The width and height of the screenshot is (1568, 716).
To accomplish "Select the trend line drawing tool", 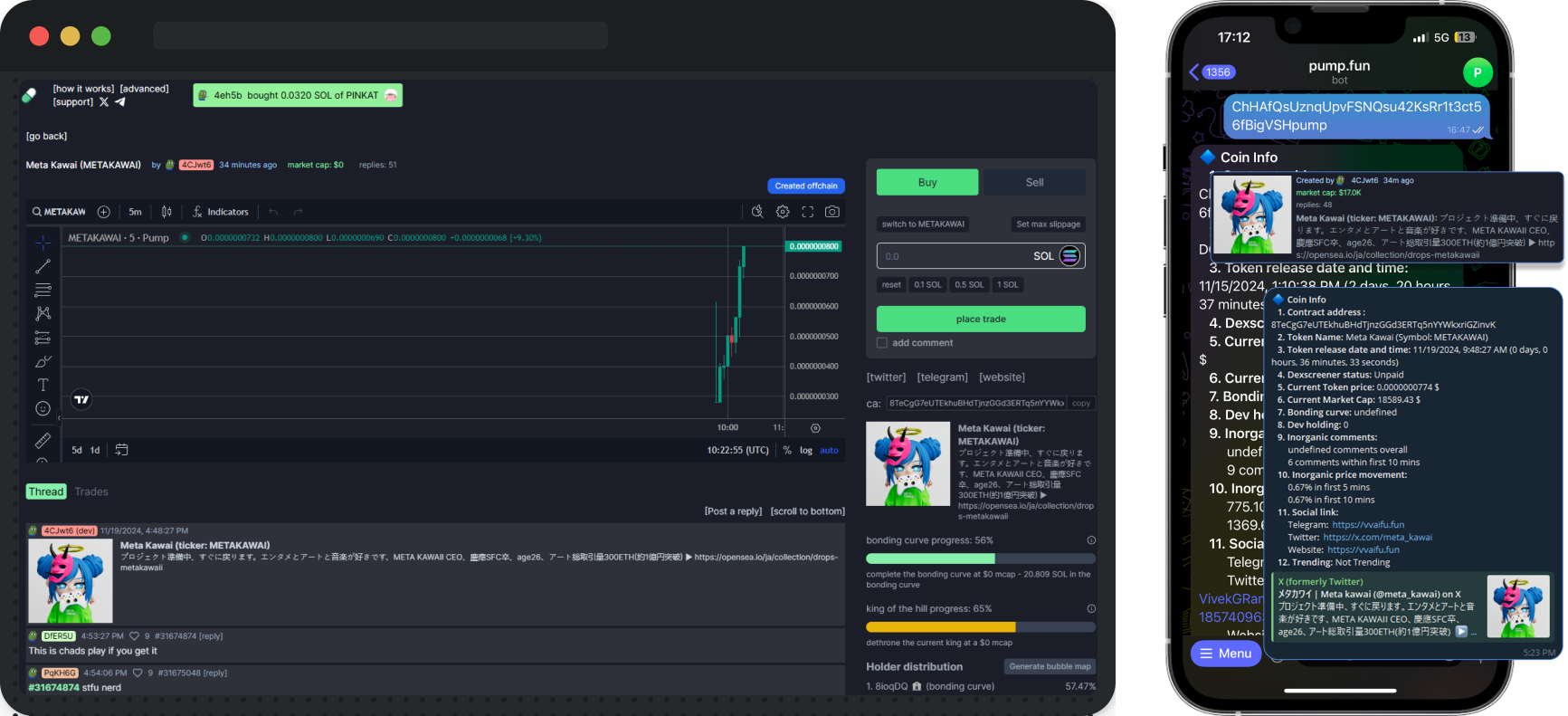I will click(x=43, y=266).
